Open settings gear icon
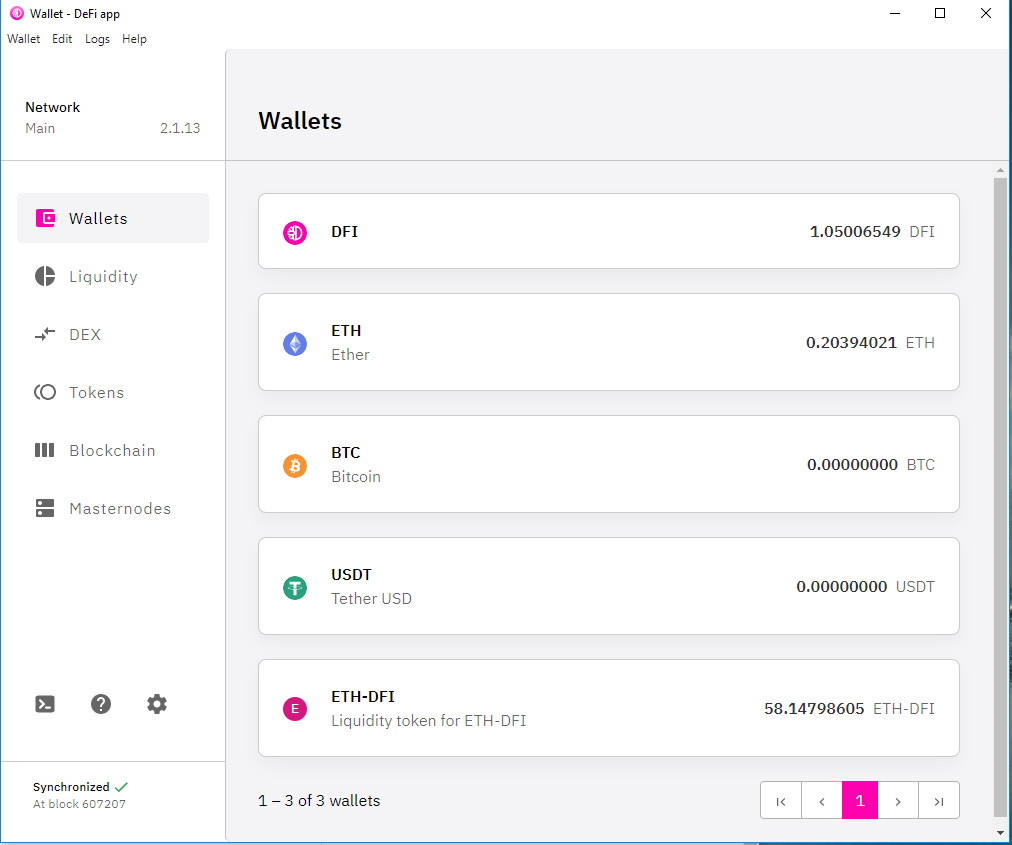The image size is (1012, 845). [157, 704]
